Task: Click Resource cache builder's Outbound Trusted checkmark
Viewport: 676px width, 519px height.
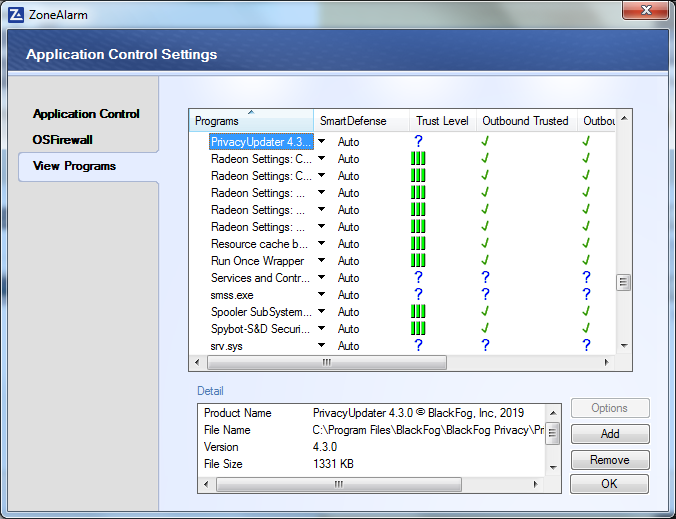Action: [485, 244]
